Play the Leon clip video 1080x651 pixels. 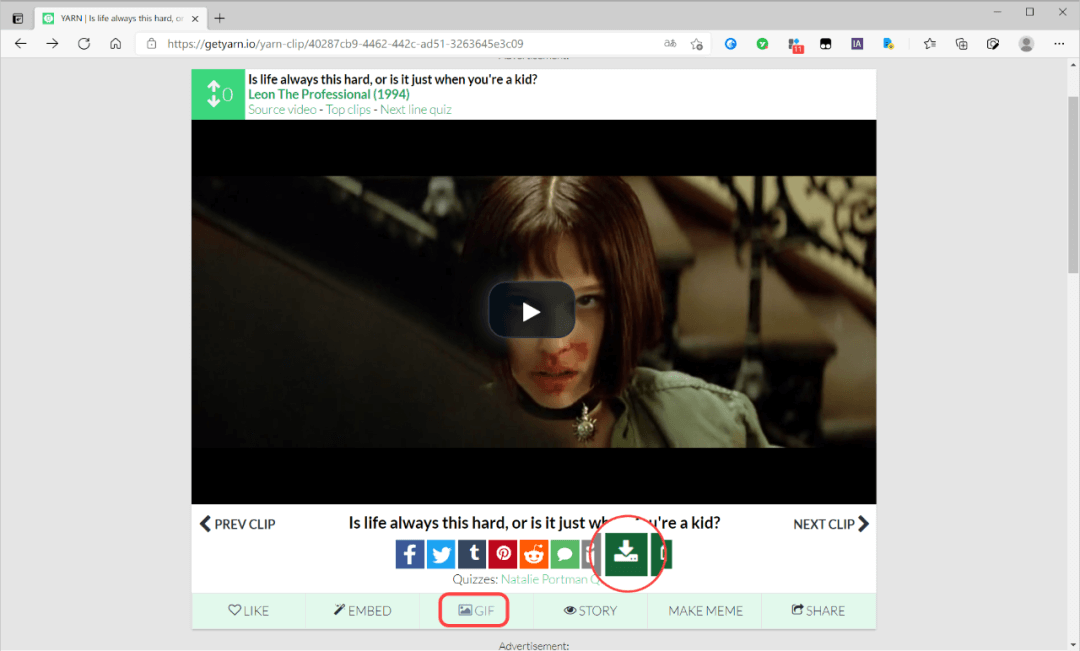point(531,311)
